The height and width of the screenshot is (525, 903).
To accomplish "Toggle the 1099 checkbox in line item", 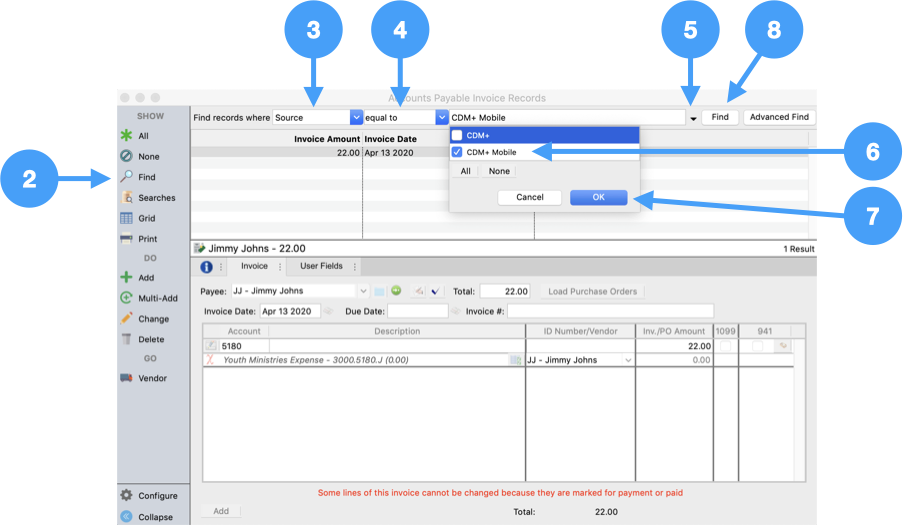I will [725, 346].
